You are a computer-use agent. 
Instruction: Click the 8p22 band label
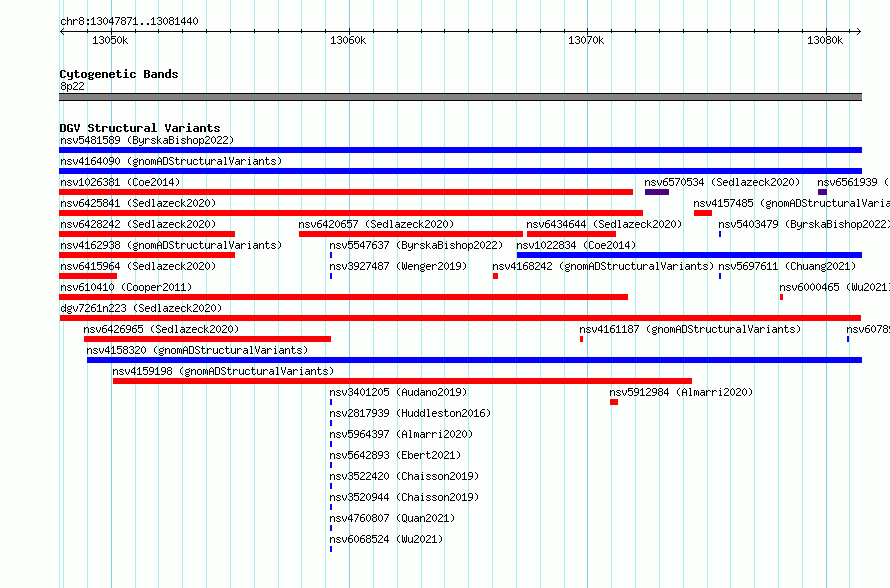(x=72, y=86)
